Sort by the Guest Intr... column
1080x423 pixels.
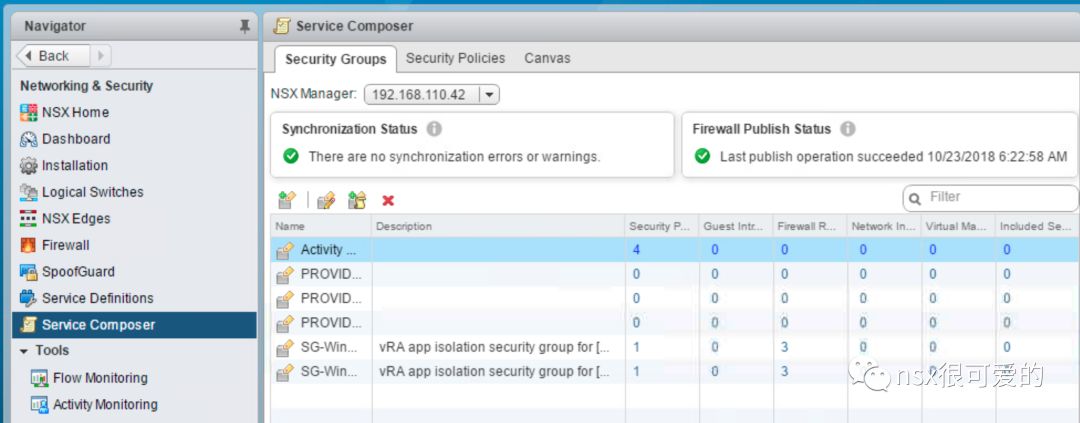[x=736, y=226]
